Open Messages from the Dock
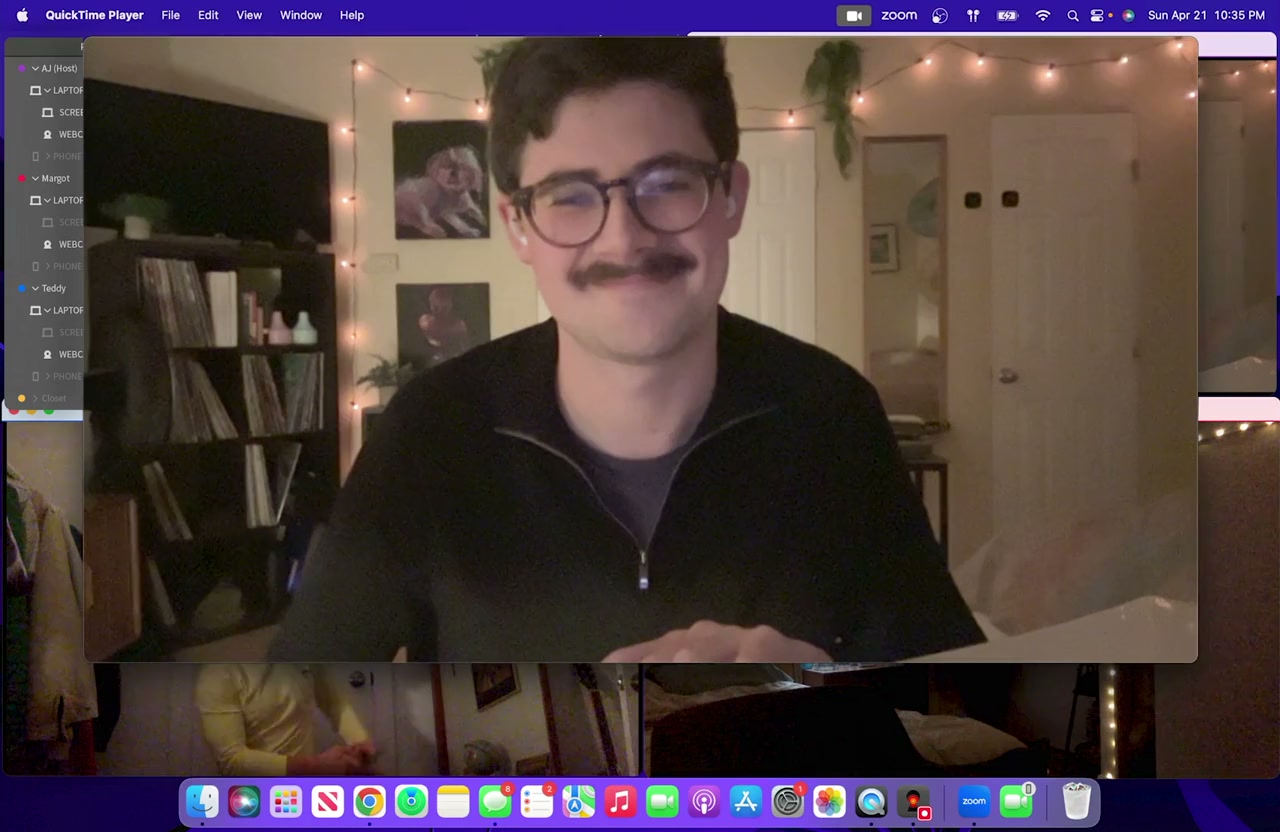The image size is (1280, 832). [494, 801]
